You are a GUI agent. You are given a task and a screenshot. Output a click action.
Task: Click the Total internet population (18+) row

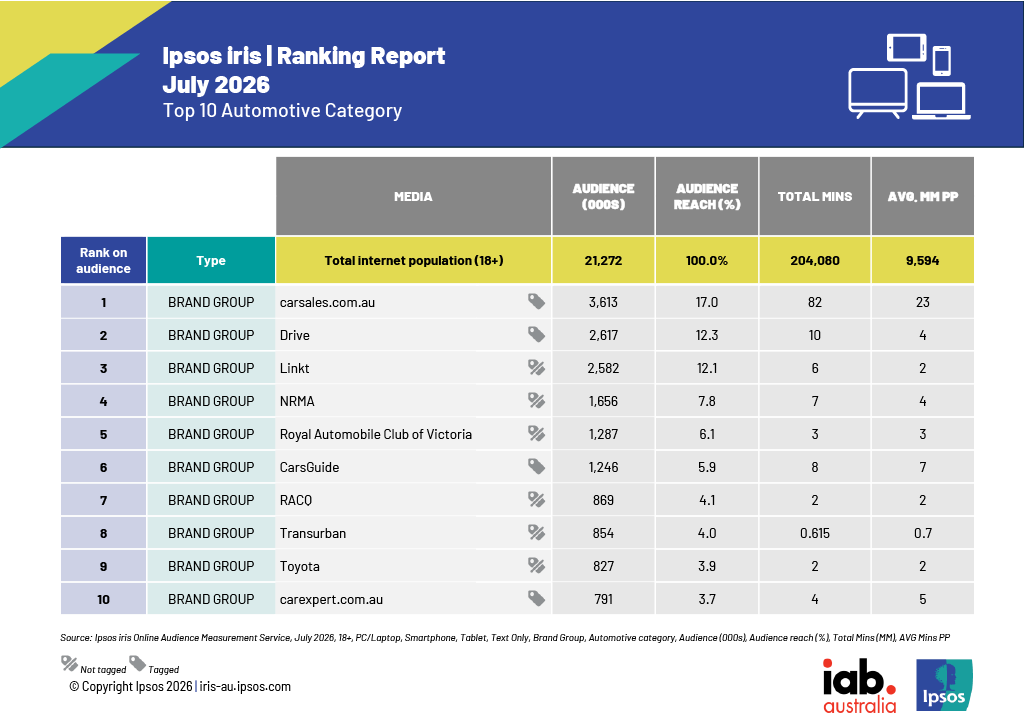517,260
